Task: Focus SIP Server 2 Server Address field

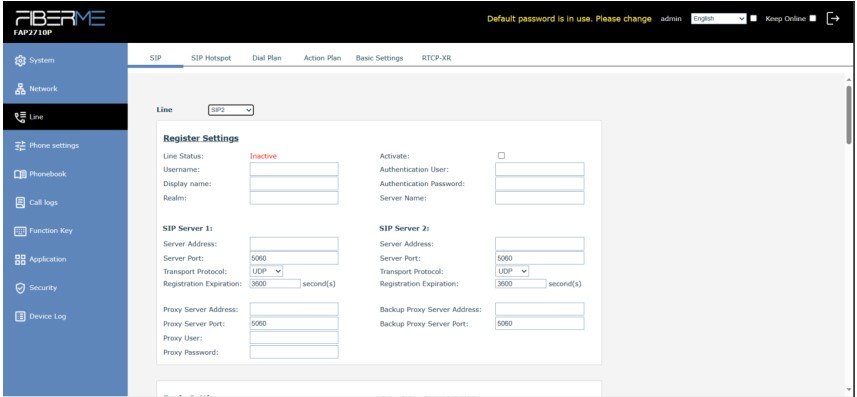Action: (x=539, y=244)
